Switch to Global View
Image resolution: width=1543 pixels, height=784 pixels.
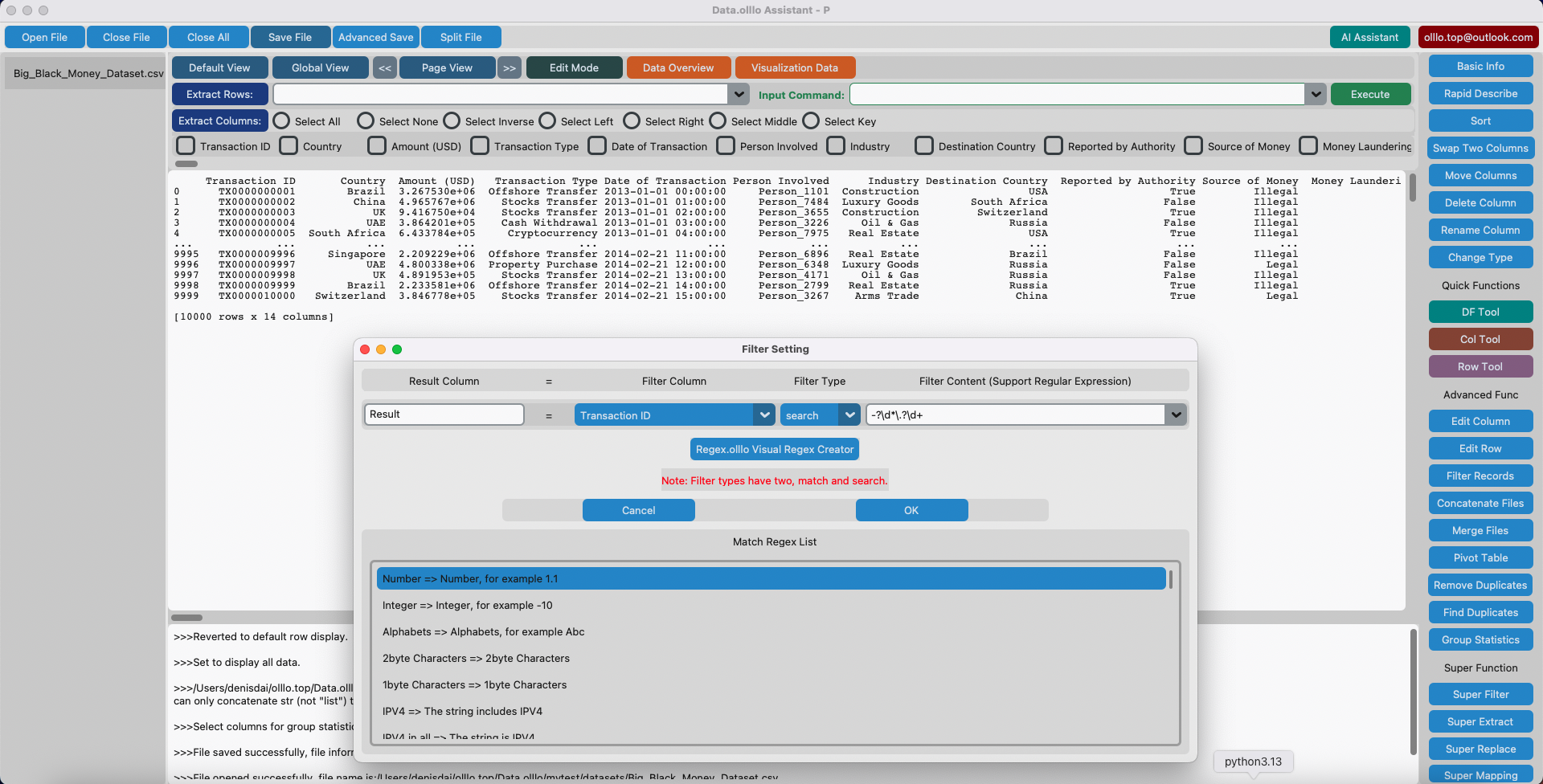pos(320,68)
